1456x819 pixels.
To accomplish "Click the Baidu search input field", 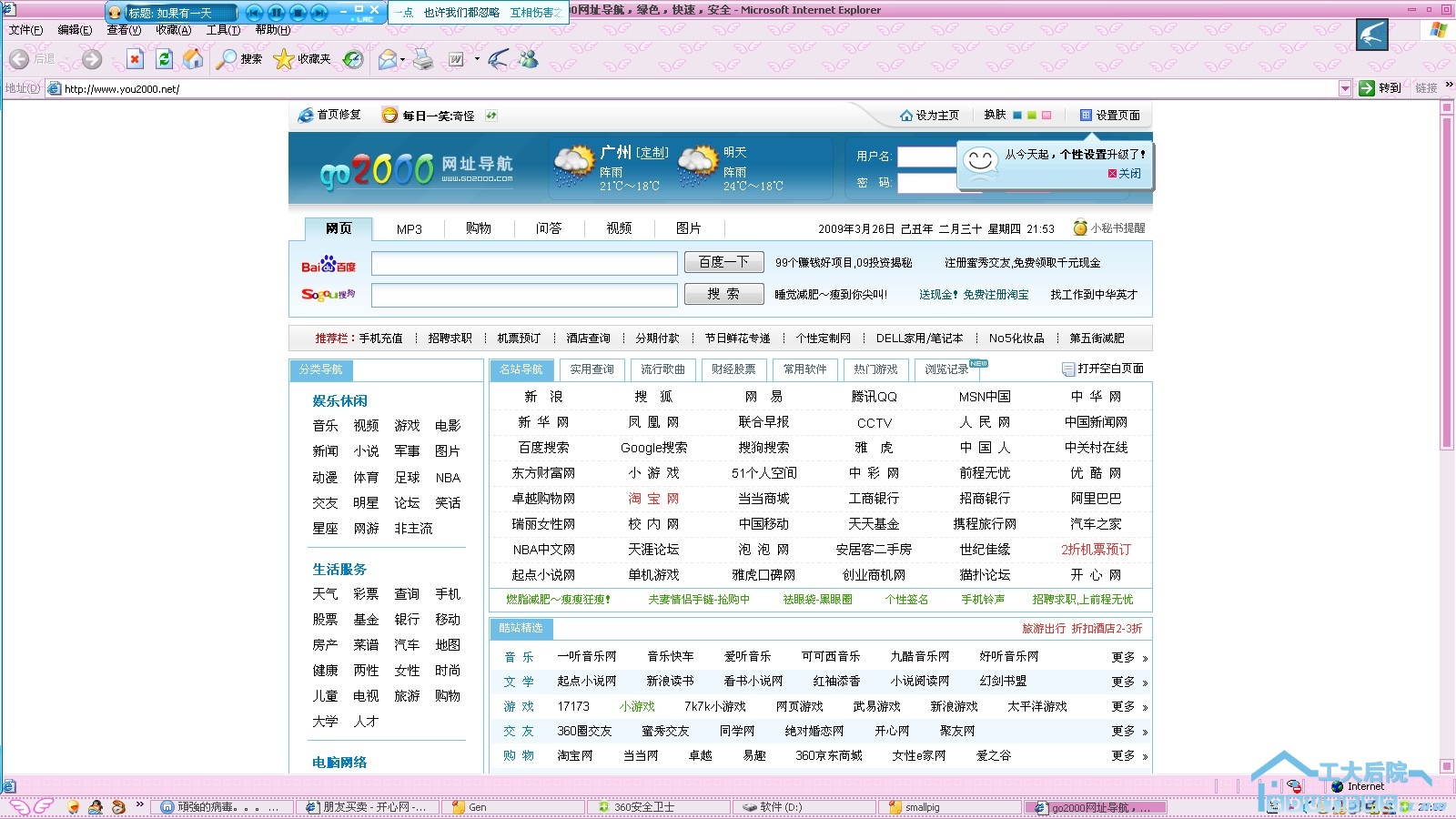I will (x=524, y=263).
